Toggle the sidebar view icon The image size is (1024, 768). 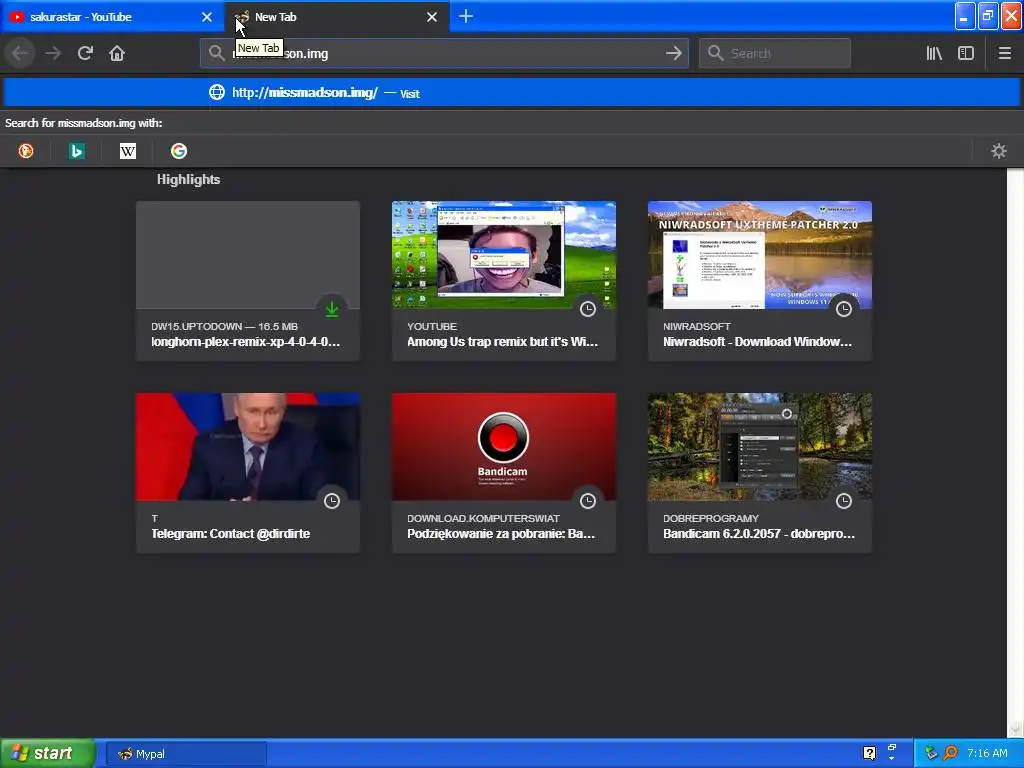(x=966, y=54)
